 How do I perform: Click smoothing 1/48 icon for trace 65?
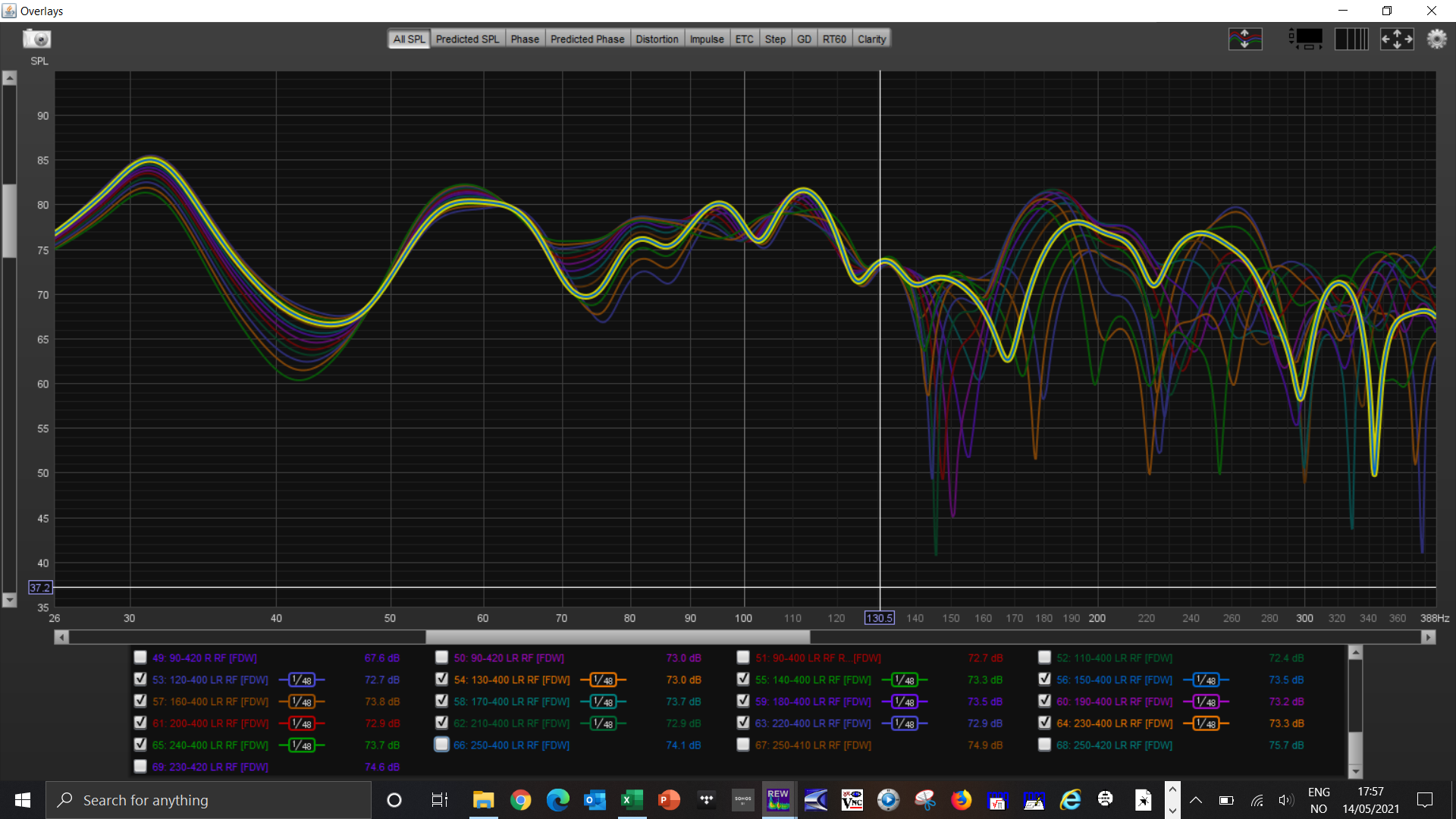[x=302, y=745]
